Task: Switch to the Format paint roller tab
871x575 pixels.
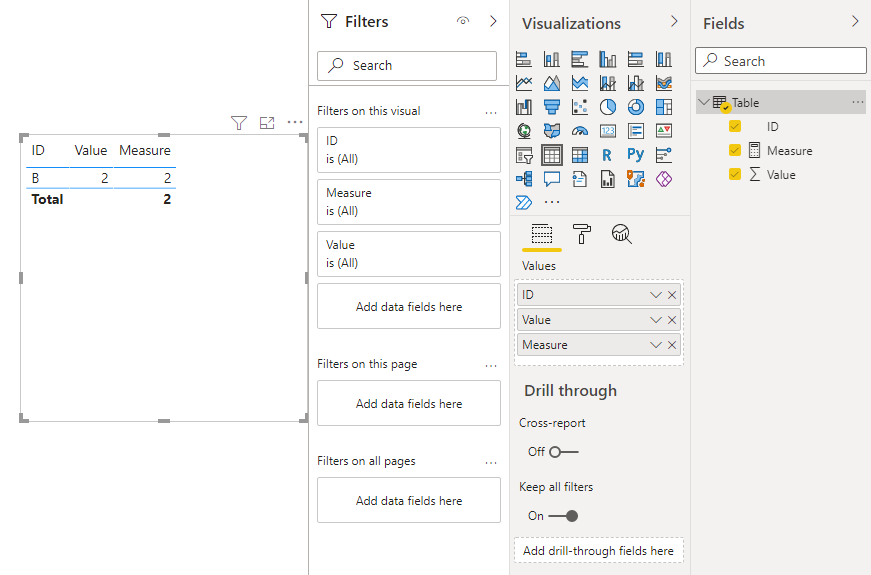Action: click(582, 234)
